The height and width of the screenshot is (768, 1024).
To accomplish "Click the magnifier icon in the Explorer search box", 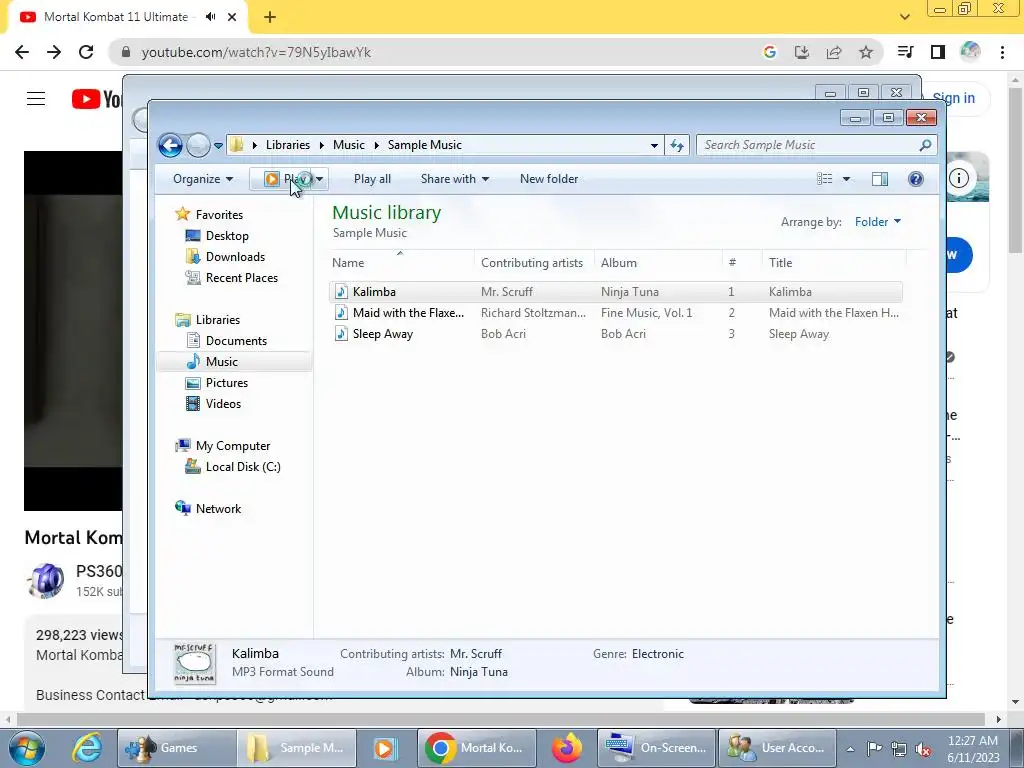I will 925,145.
